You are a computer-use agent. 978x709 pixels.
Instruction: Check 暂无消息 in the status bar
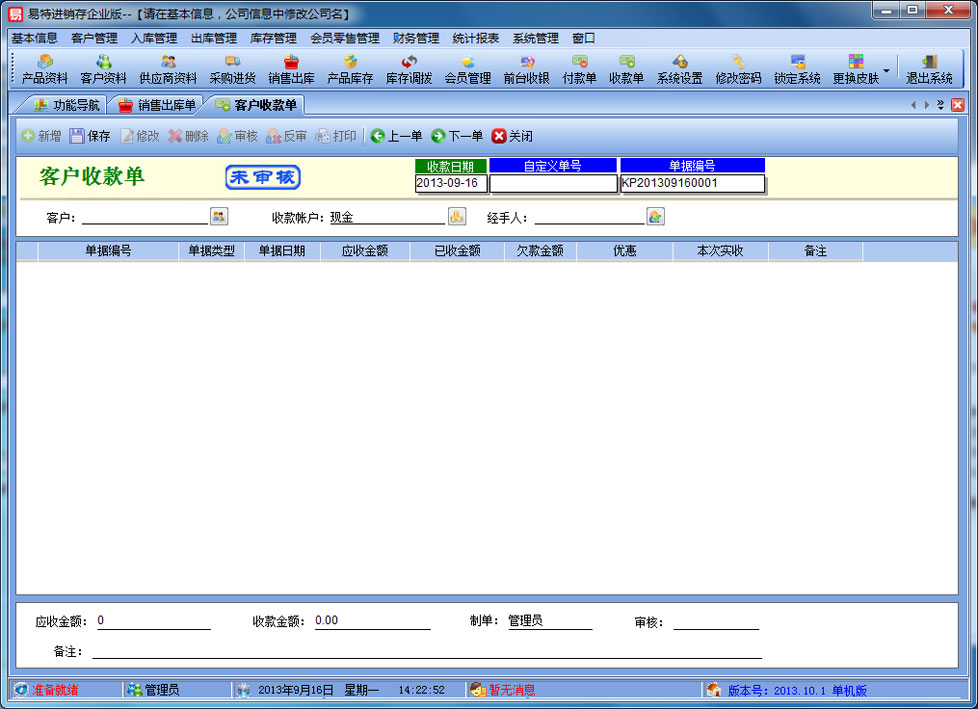tap(503, 690)
